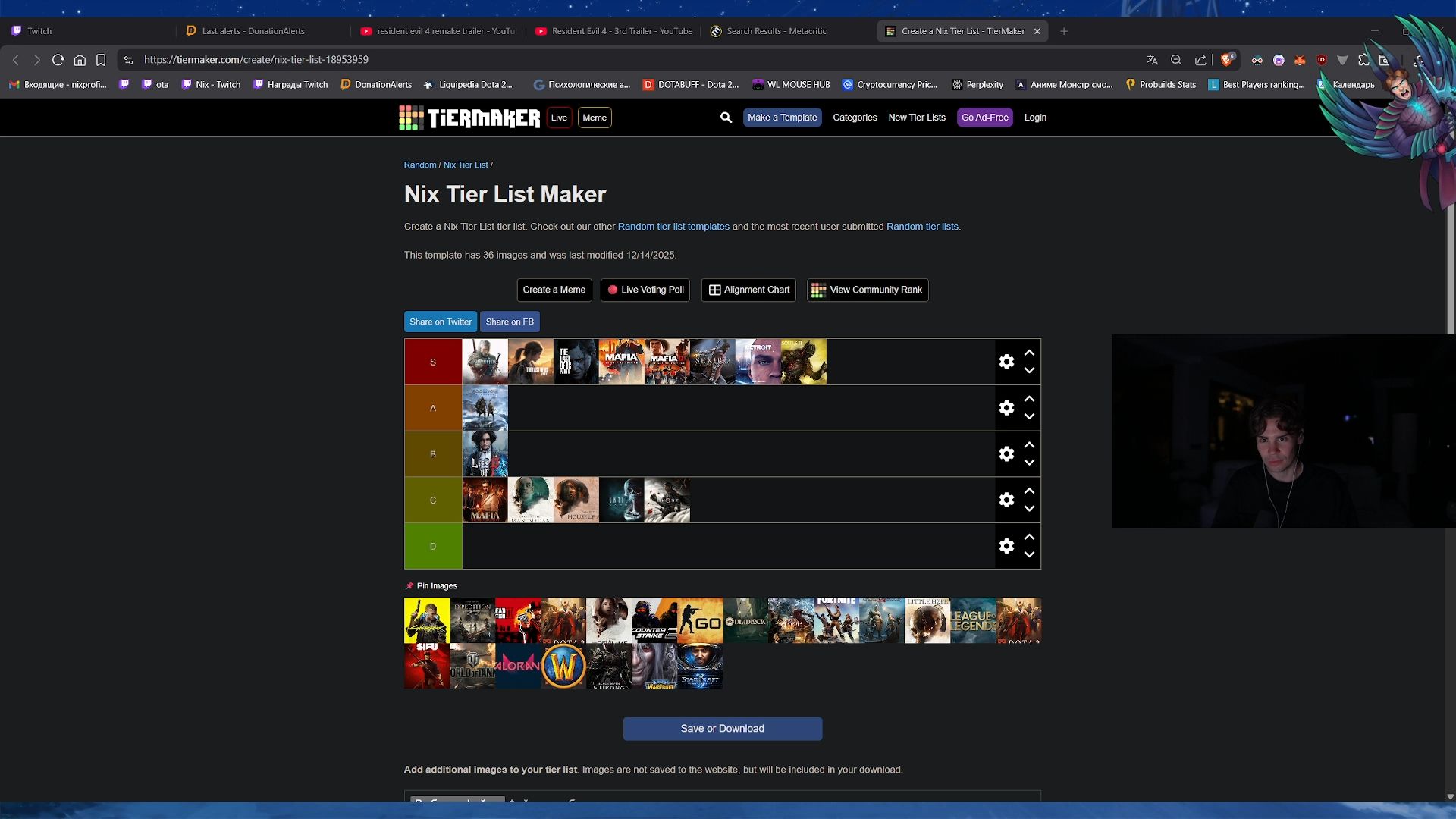1456x819 pixels.
Task: Open the Random tier list templates link
Action: coord(673,227)
